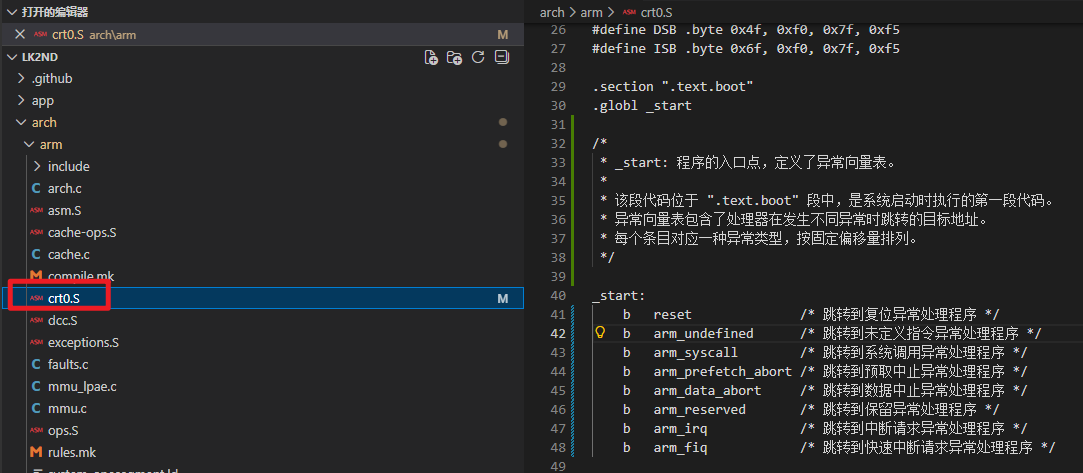
Task: Click '.globl _start' line in editor
Action: (642, 106)
